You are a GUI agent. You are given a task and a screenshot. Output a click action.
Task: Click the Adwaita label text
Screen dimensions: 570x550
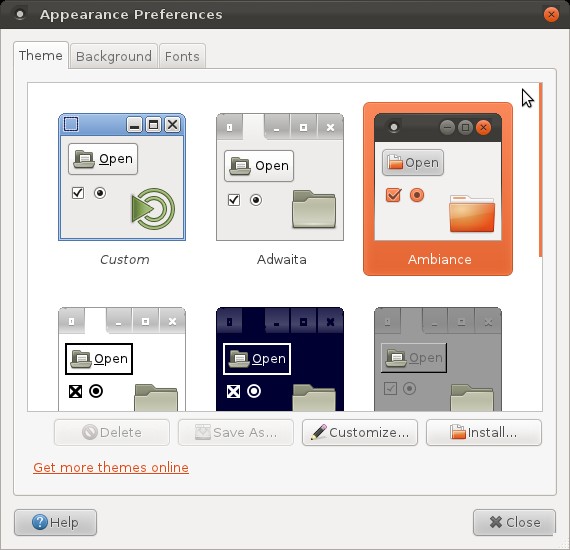[281, 260]
